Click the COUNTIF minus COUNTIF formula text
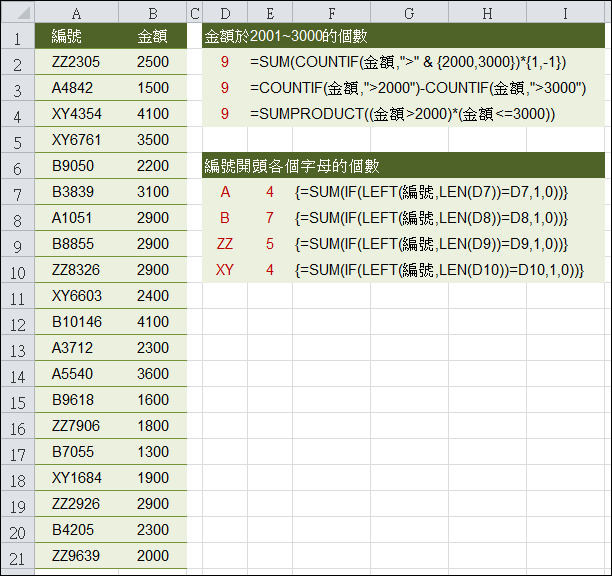Viewport: 612px width, 576px height. tap(418, 88)
